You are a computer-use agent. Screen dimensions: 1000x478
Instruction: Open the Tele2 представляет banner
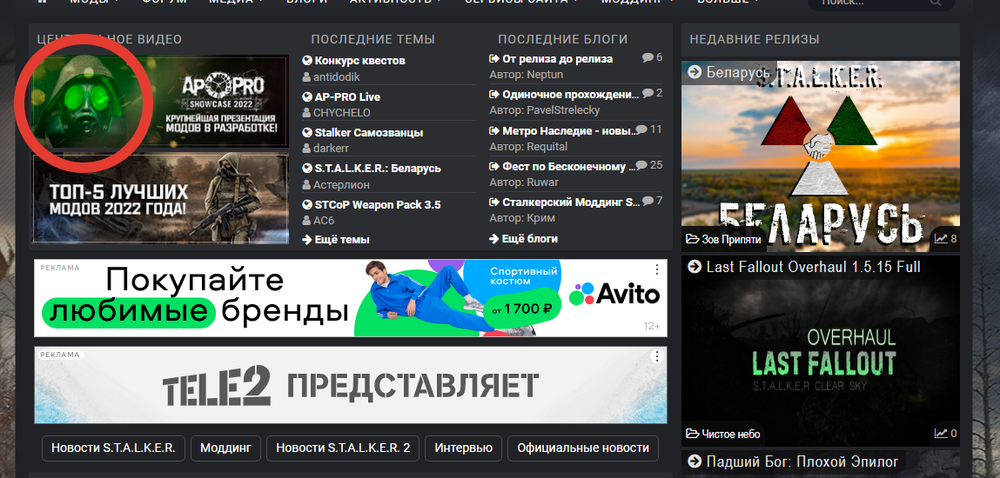pyautogui.click(x=350, y=385)
